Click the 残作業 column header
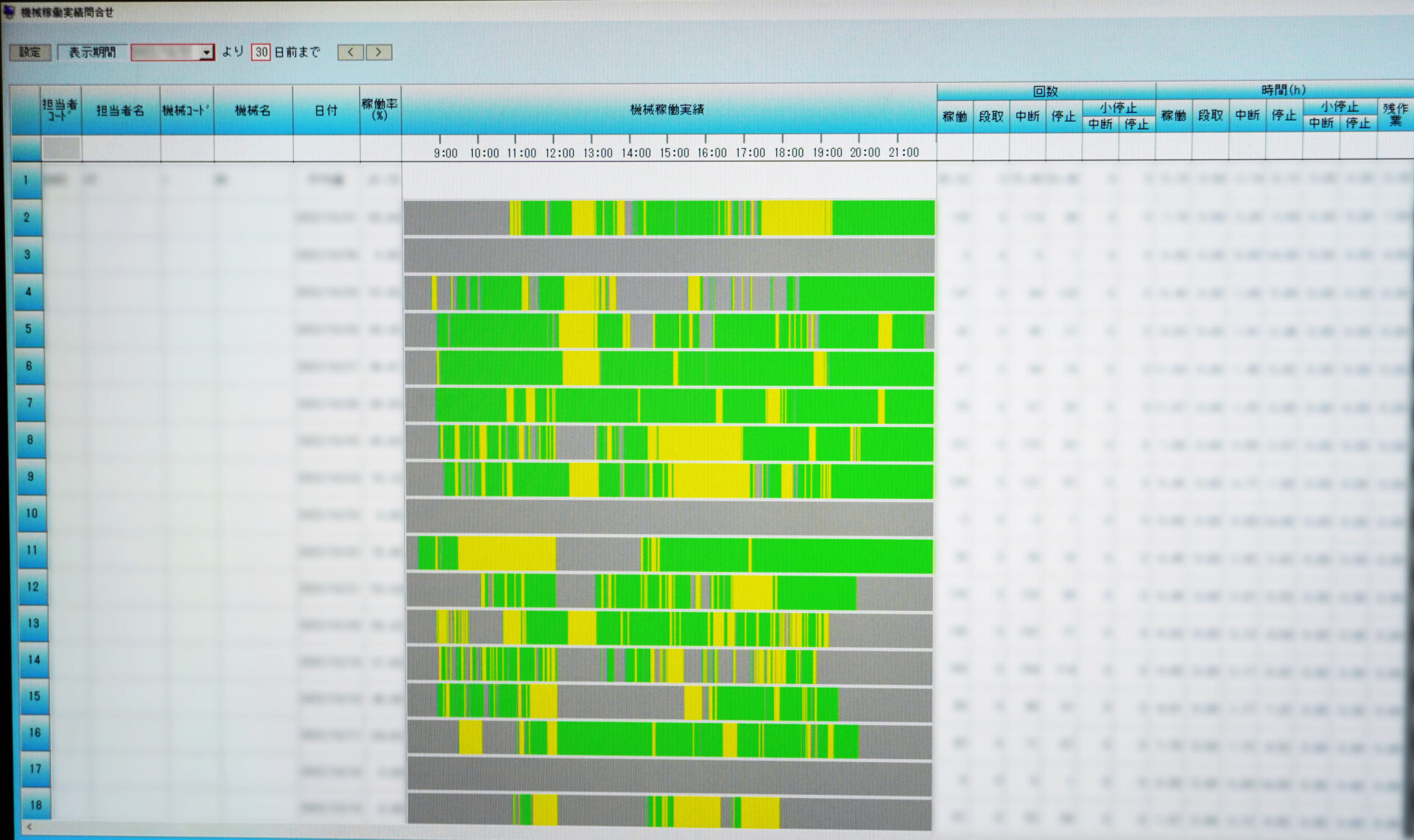Viewport: 1414px width, 840px height. click(1395, 113)
